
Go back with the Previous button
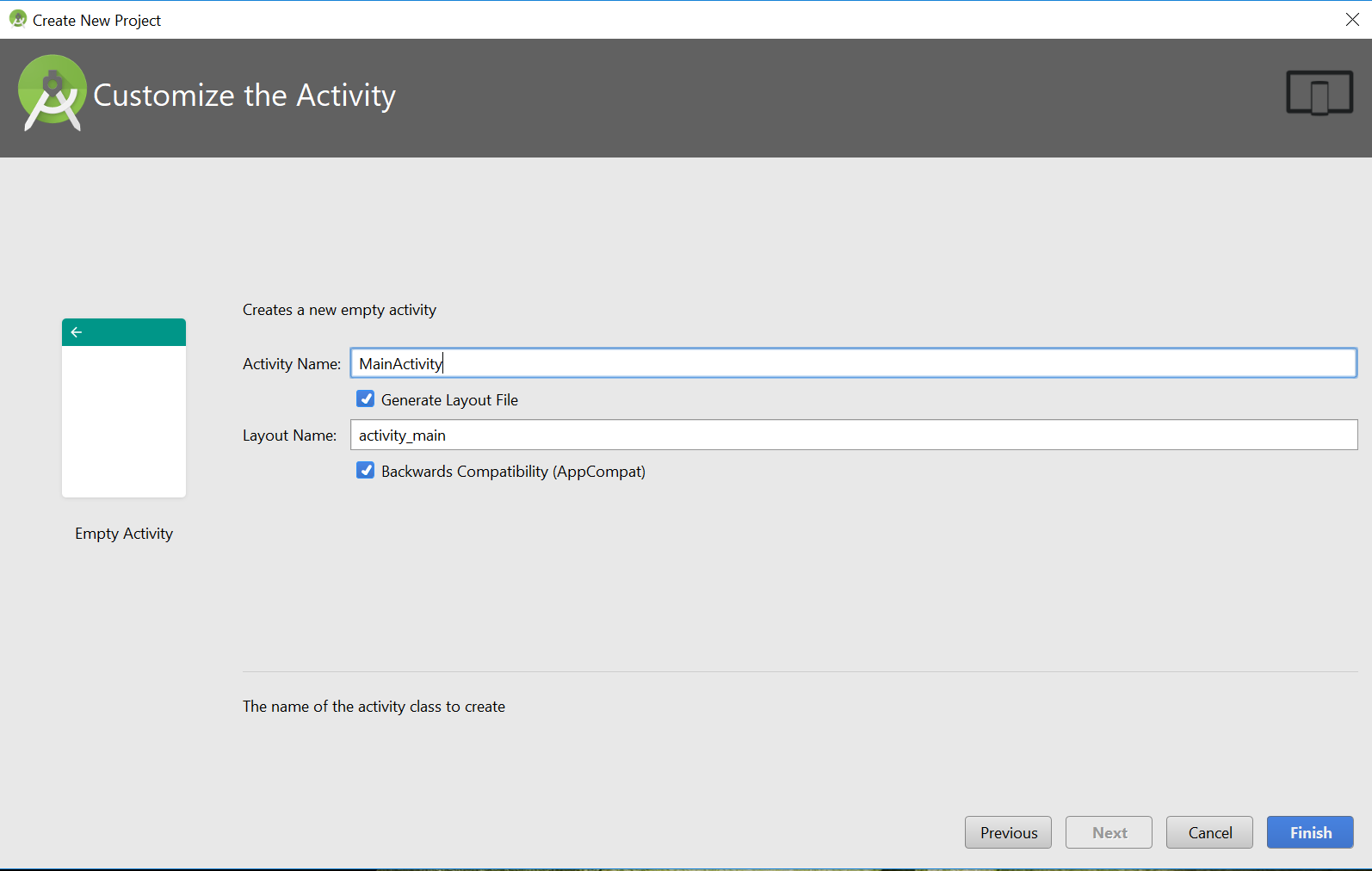pyautogui.click(x=1008, y=832)
